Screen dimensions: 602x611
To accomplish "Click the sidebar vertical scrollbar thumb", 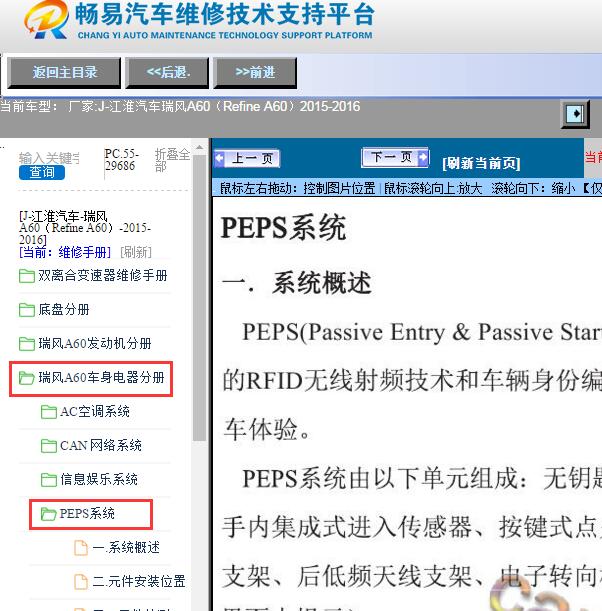I will click(x=199, y=298).
